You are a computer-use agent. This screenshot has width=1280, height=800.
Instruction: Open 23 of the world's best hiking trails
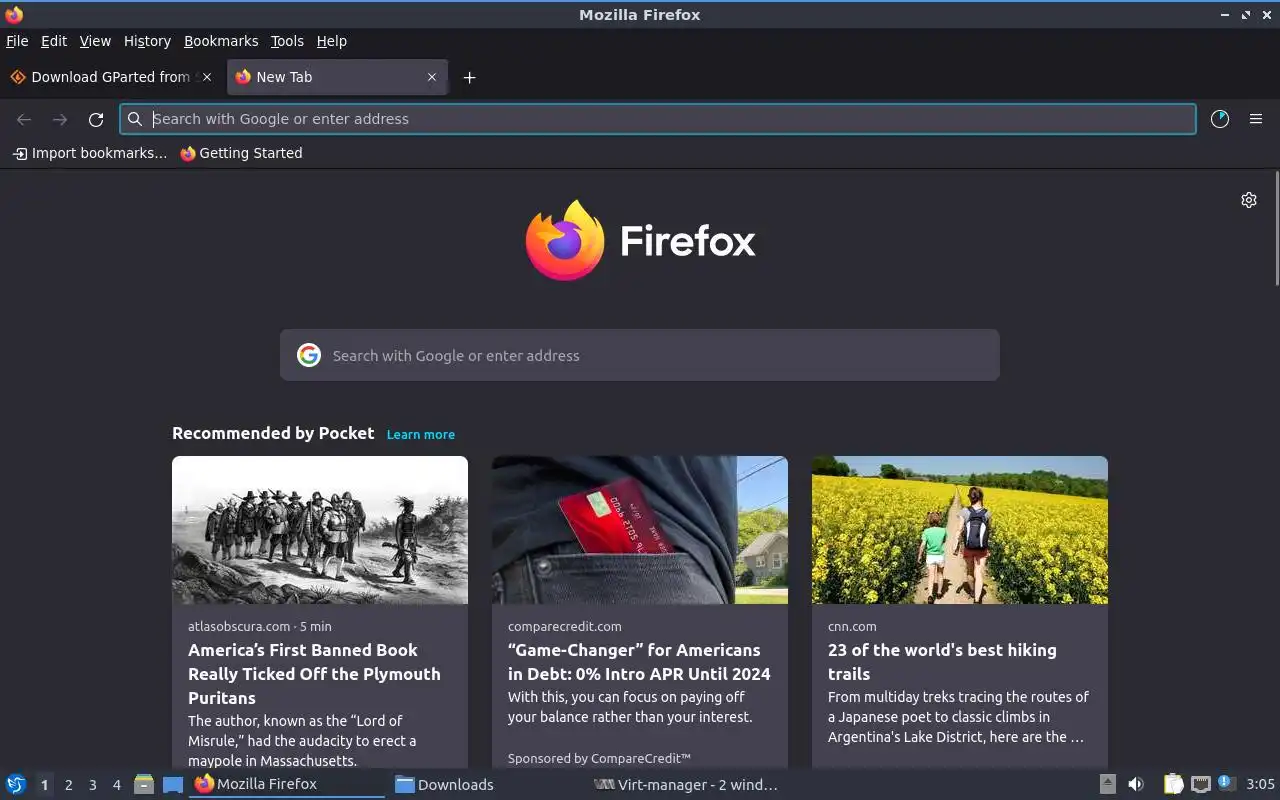pos(942,662)
